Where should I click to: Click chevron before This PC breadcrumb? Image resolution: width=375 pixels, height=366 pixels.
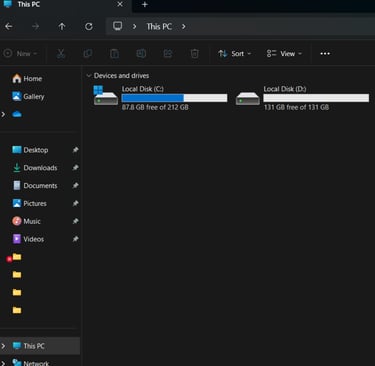pyautogui.click(x=134, y=27)
